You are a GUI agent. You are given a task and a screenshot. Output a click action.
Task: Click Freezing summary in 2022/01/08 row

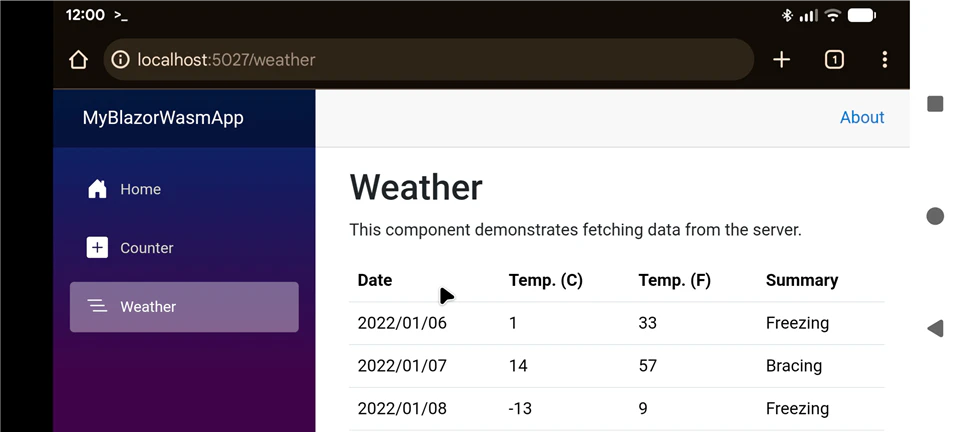tap(797, 409)
